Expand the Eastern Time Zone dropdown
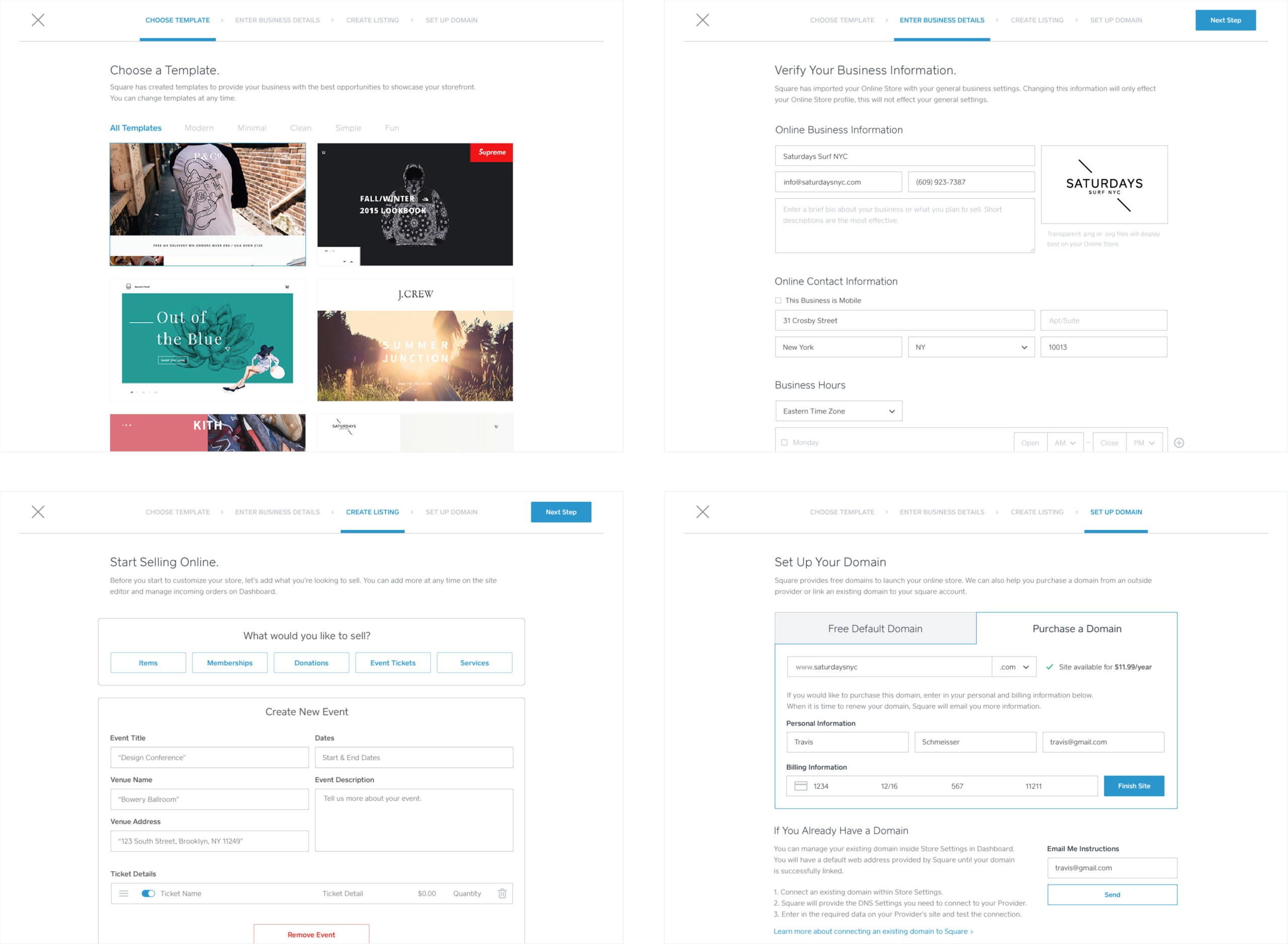The height and width of the screenshot is (944, 1288). pyautogui.click(x=838, y=411)
